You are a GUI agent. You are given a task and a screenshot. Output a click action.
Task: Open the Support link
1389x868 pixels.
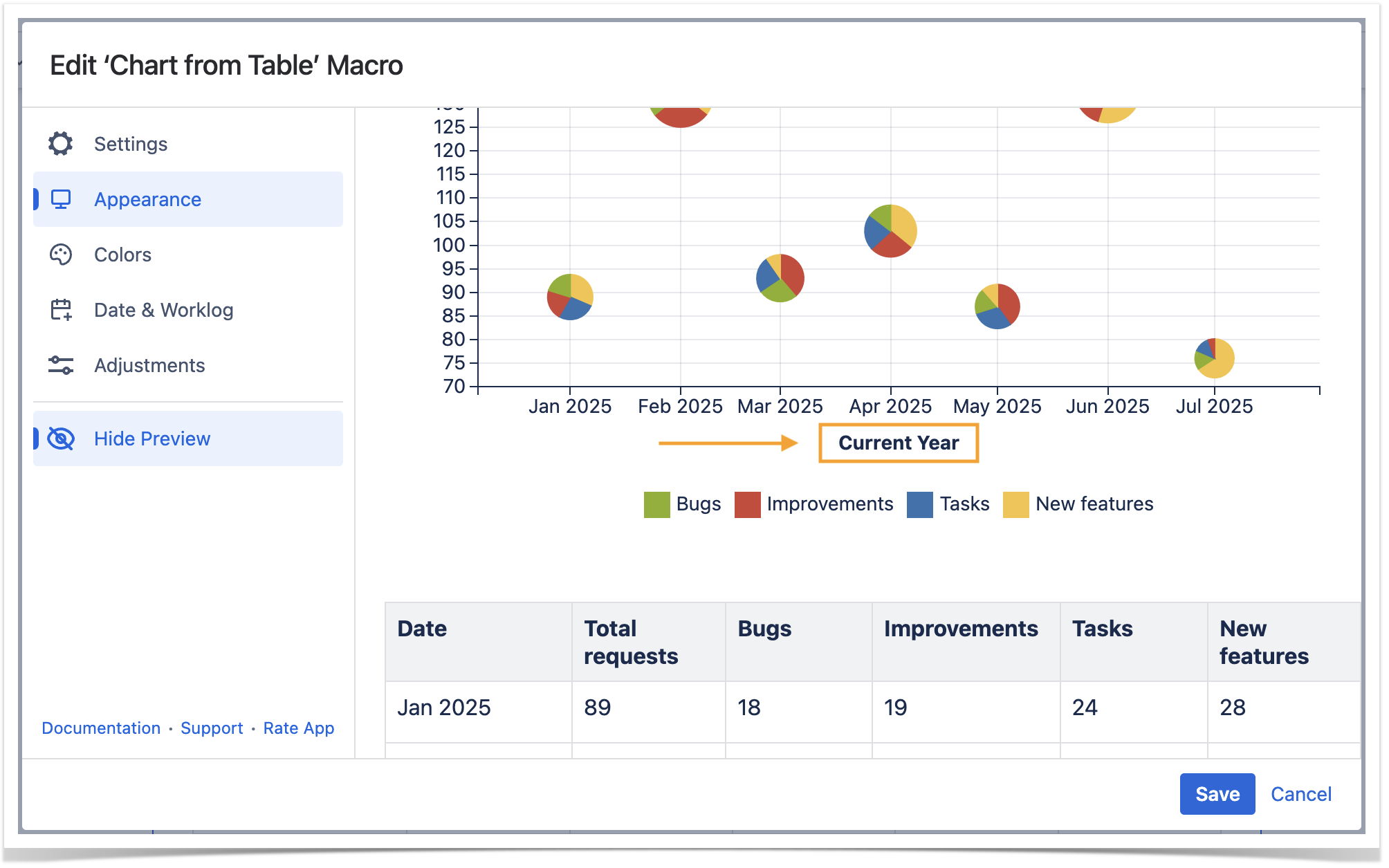click(212, 728)
